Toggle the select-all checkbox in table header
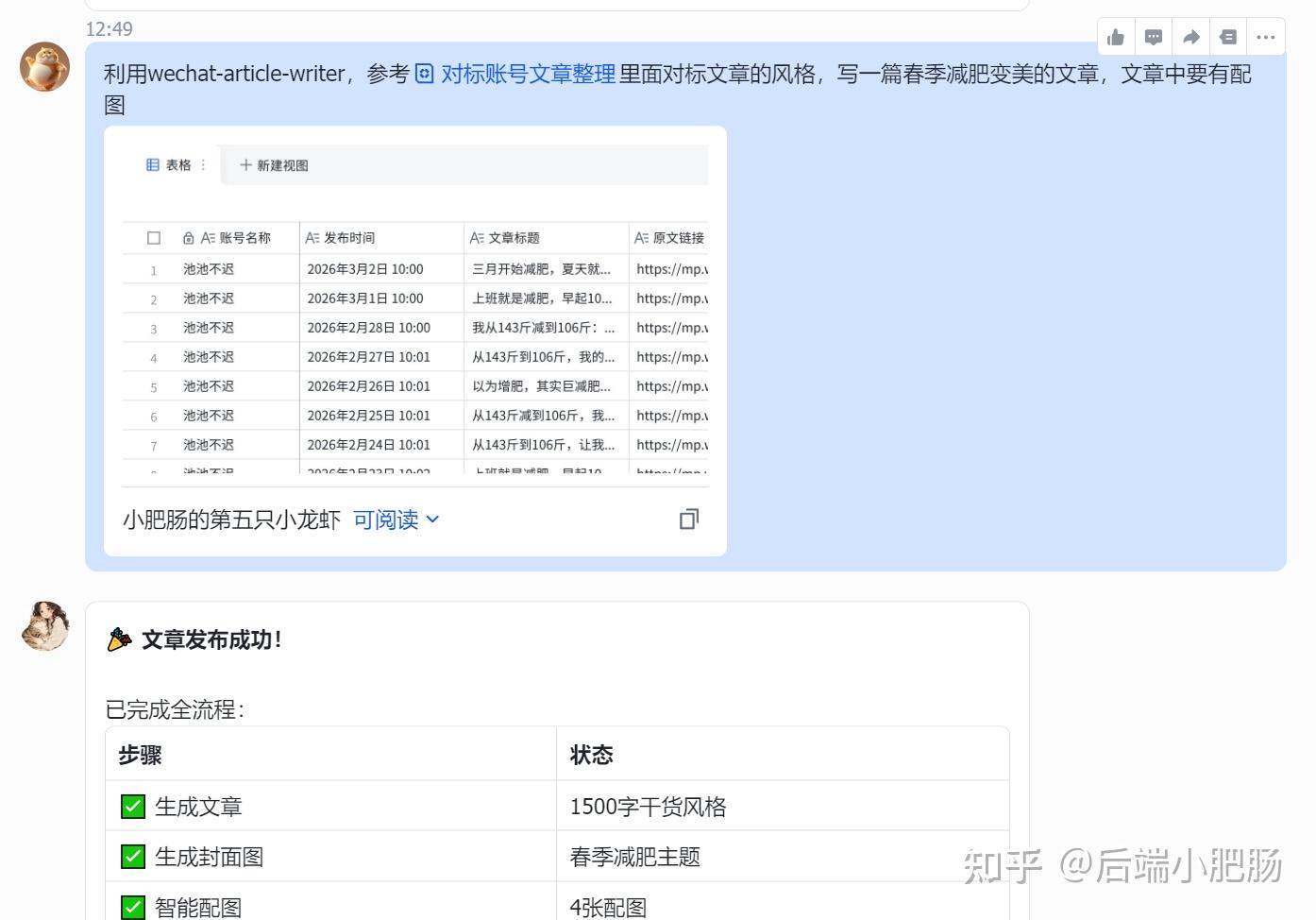 154,238
